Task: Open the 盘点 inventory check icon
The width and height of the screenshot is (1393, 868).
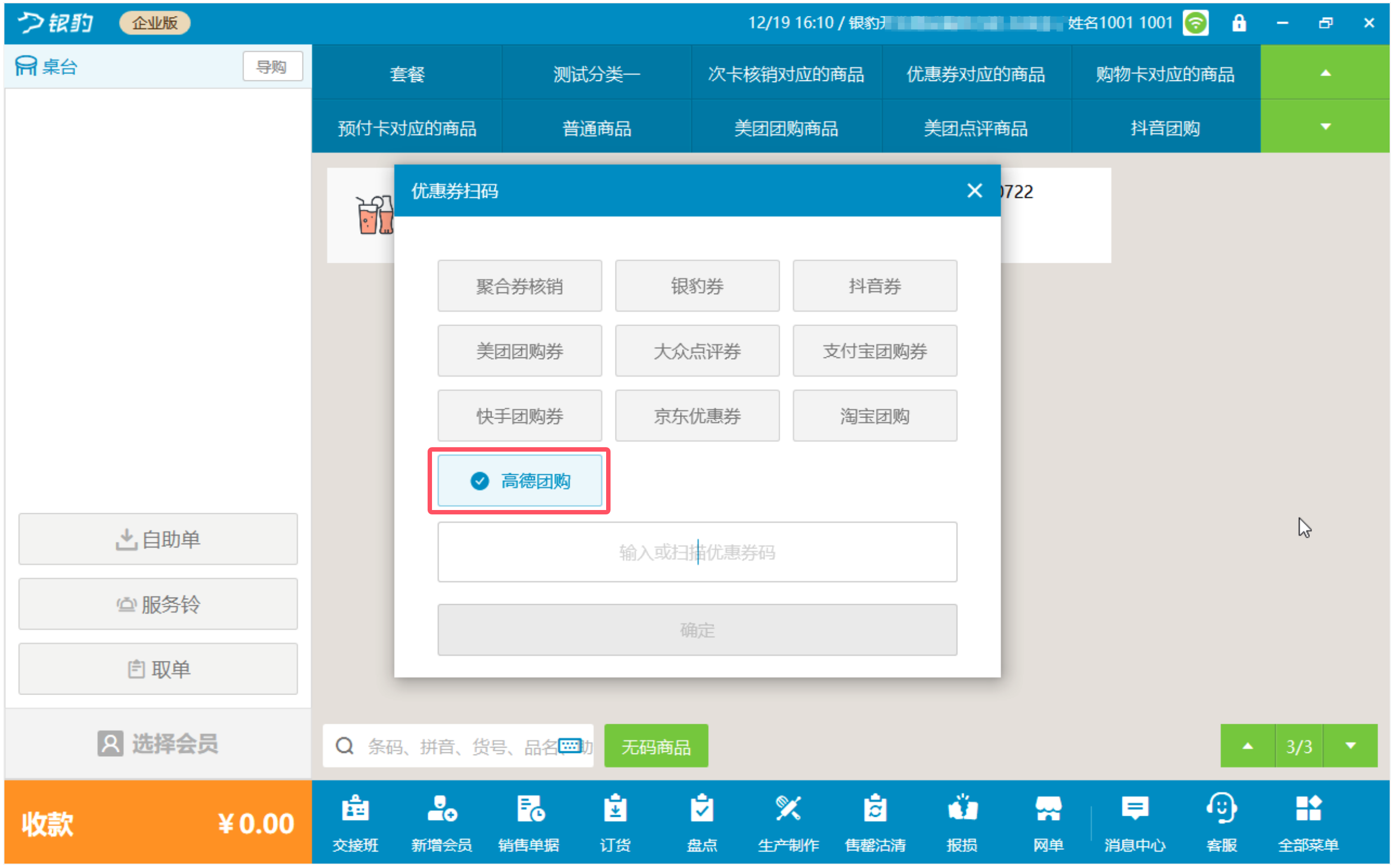Action: (701, 822)
